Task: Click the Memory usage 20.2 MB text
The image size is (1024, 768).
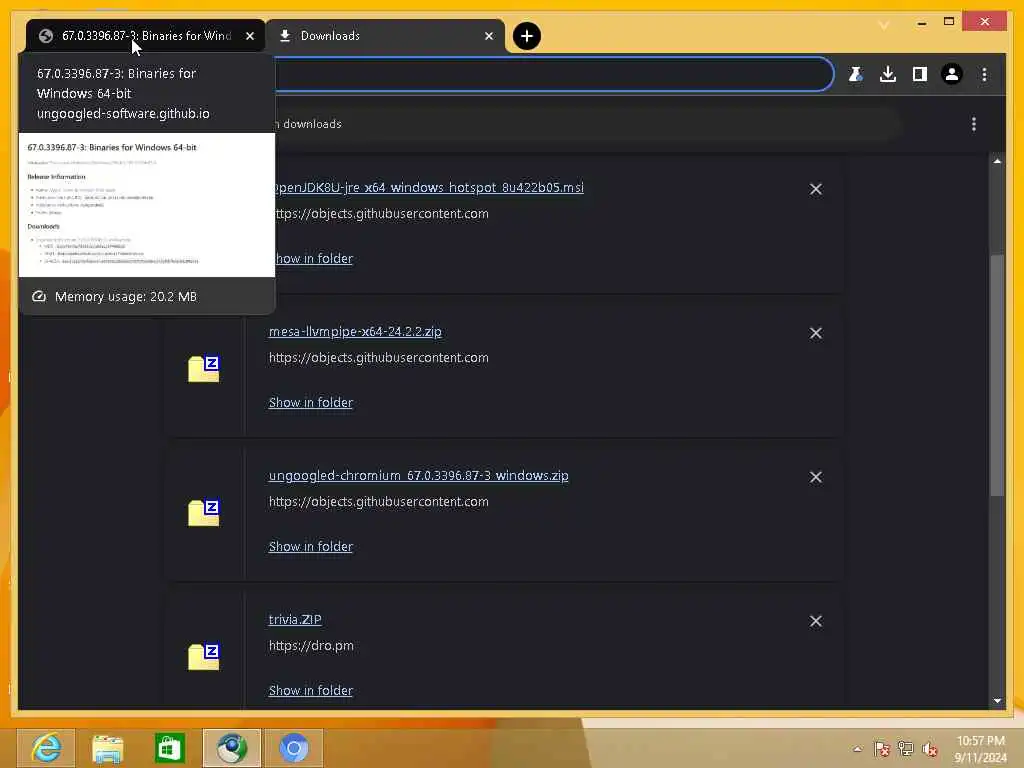Action: tap(125, 296)
